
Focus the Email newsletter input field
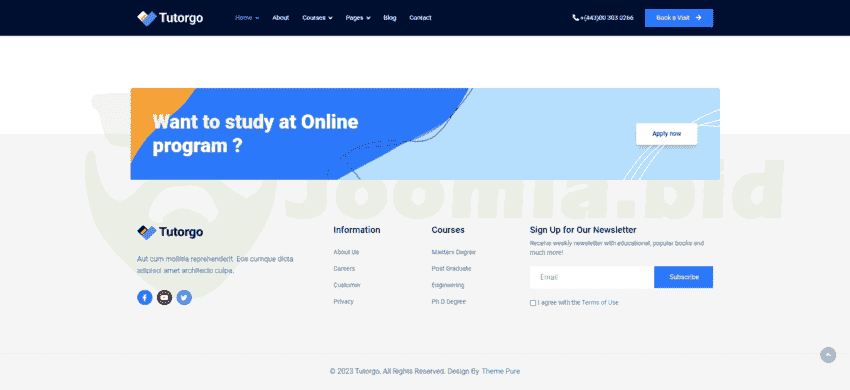(592, 277)
